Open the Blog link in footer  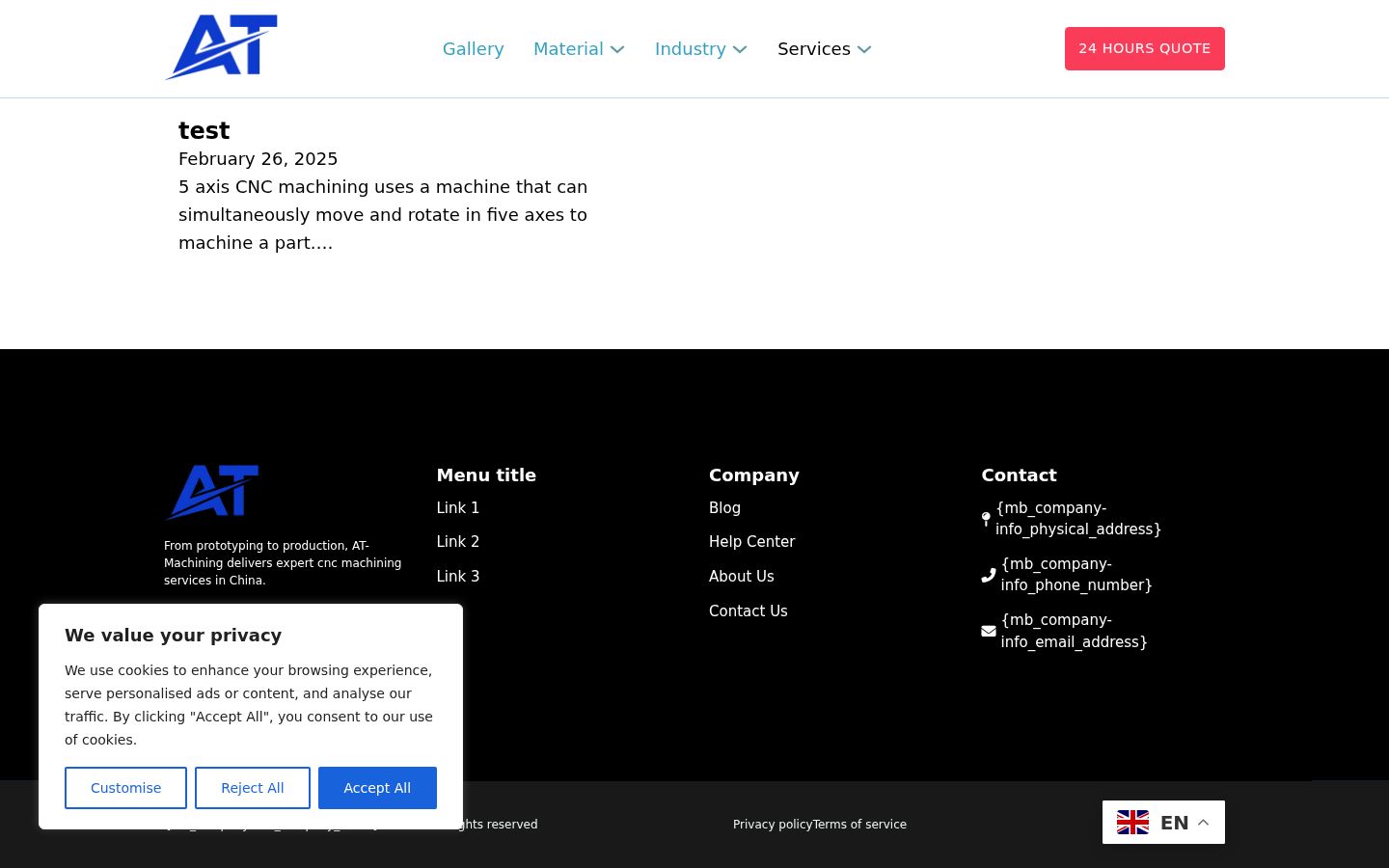coord(724,508)
